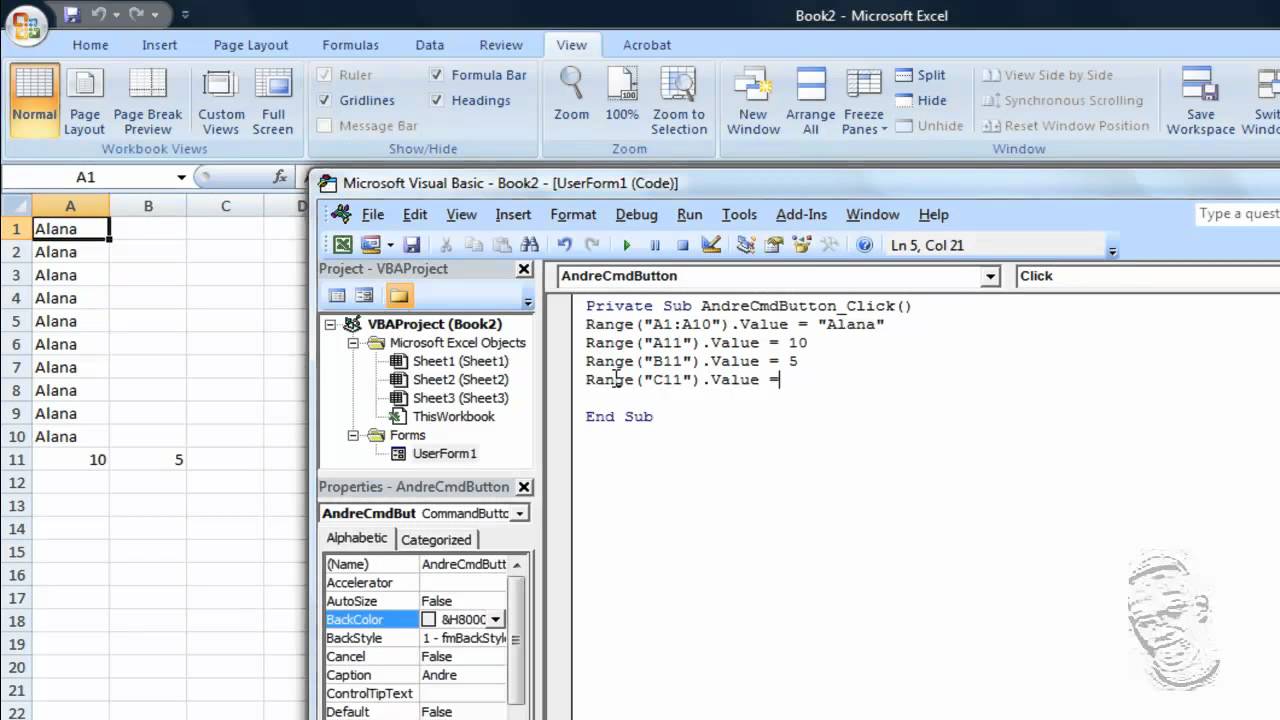Open the Run menu in VBA editor
The height and width of the screenshot is (720, 1280).
(689, 214)
